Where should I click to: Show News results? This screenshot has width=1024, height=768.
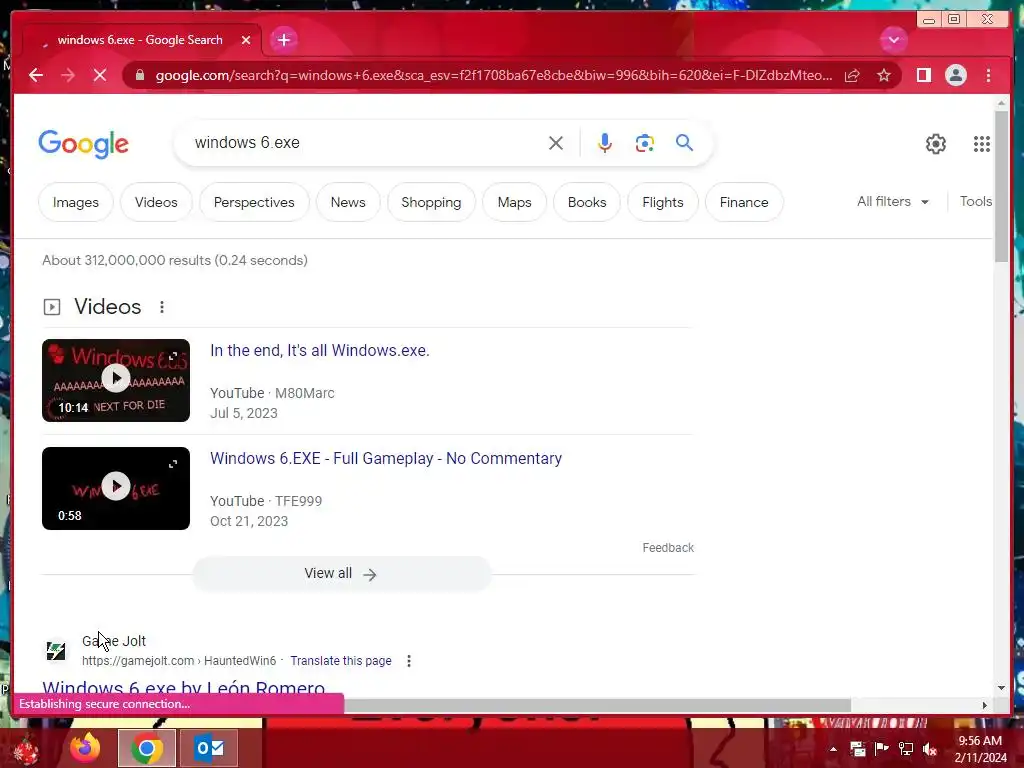click(x=348, y=202)
